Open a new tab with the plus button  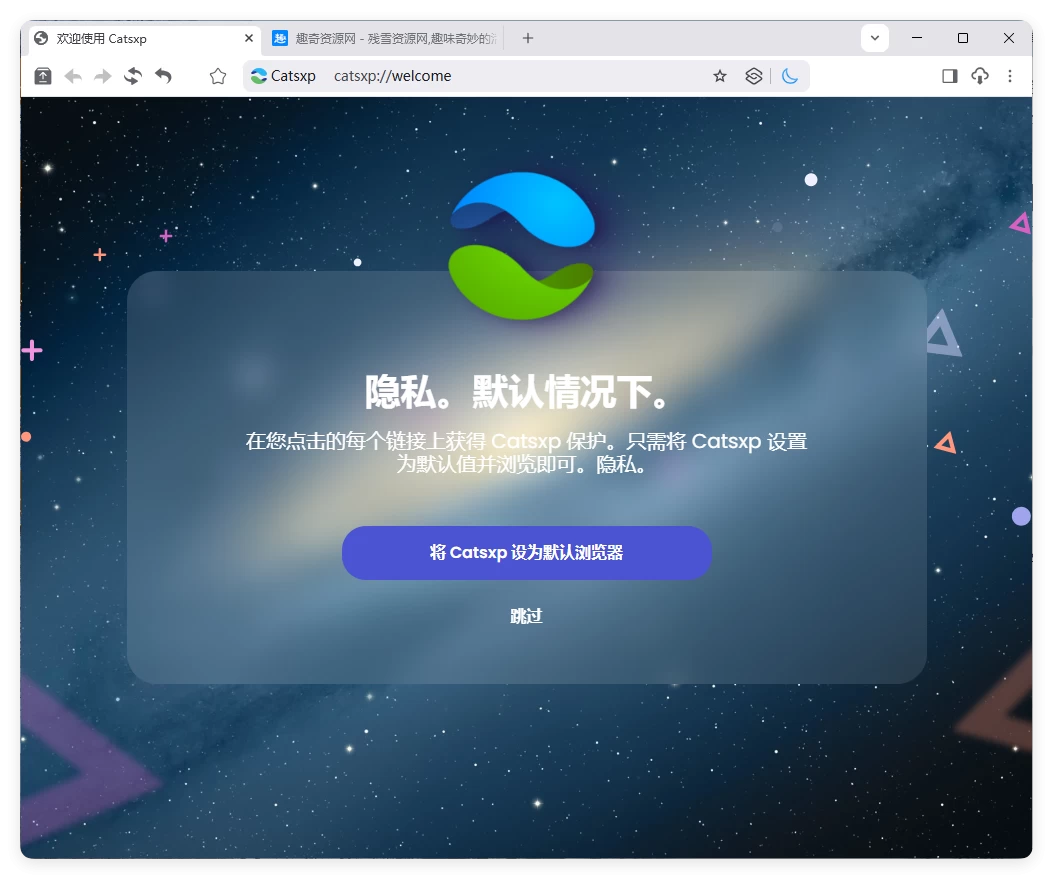click(x=527, y=38)
